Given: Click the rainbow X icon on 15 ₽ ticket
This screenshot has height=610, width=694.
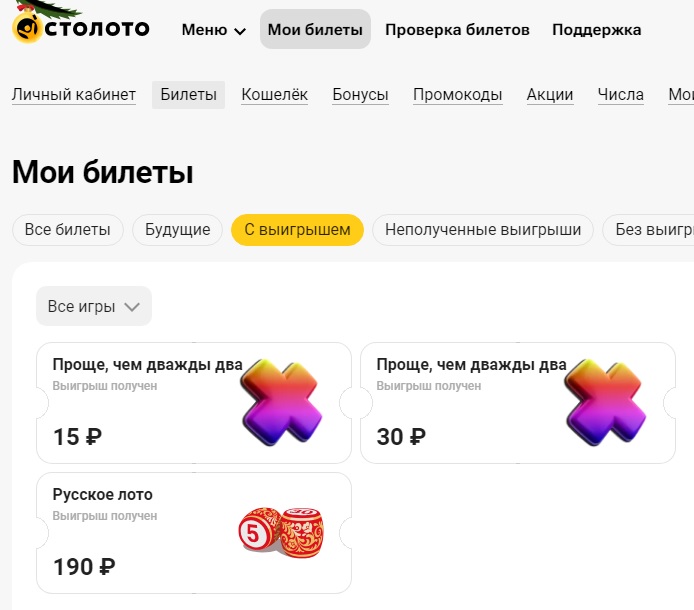Looking at the screenshot, I should pos(282,402).
